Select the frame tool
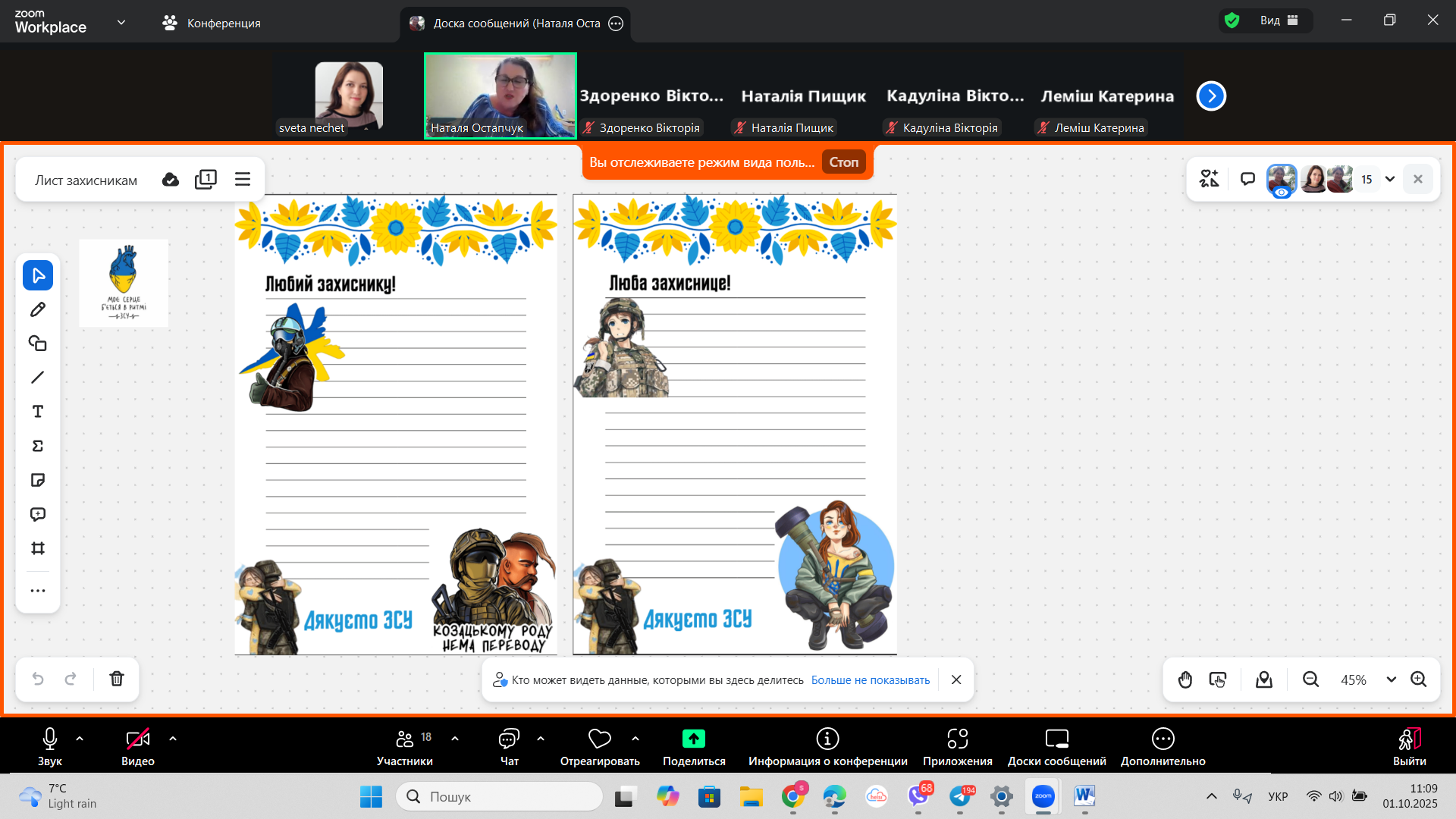This screenshot has height=819, width=1456. [38, 548]
